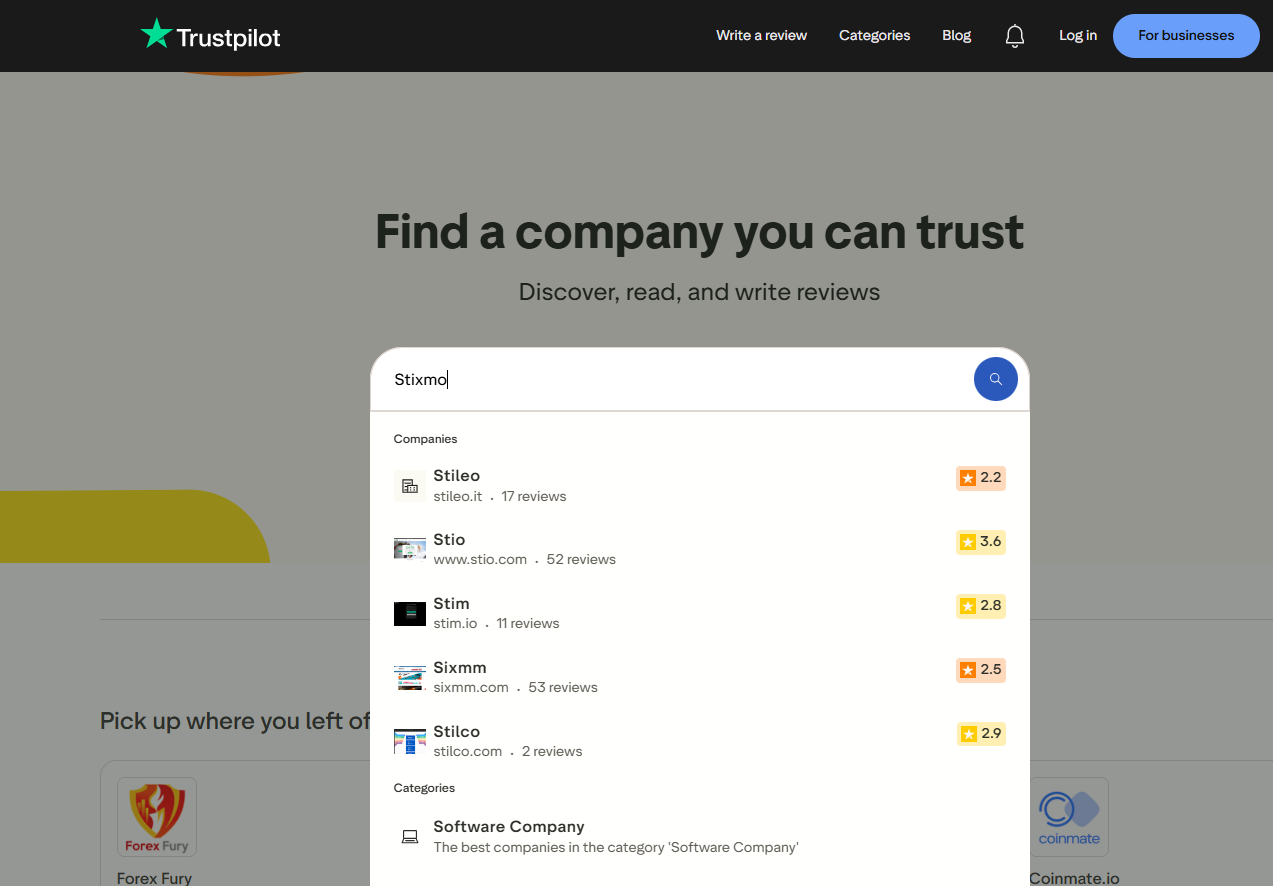
Task: Click the Software Company laptop icon
Action: pos(410,836)
